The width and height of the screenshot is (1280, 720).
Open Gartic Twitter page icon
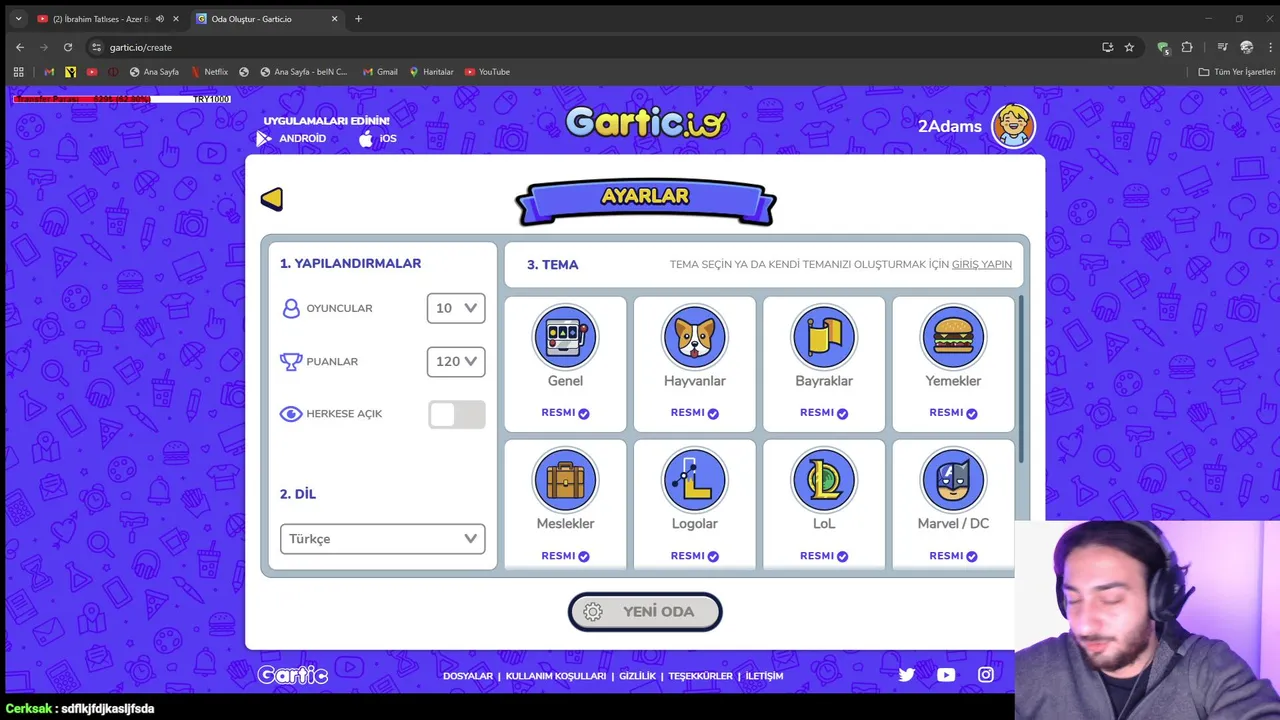907,675
